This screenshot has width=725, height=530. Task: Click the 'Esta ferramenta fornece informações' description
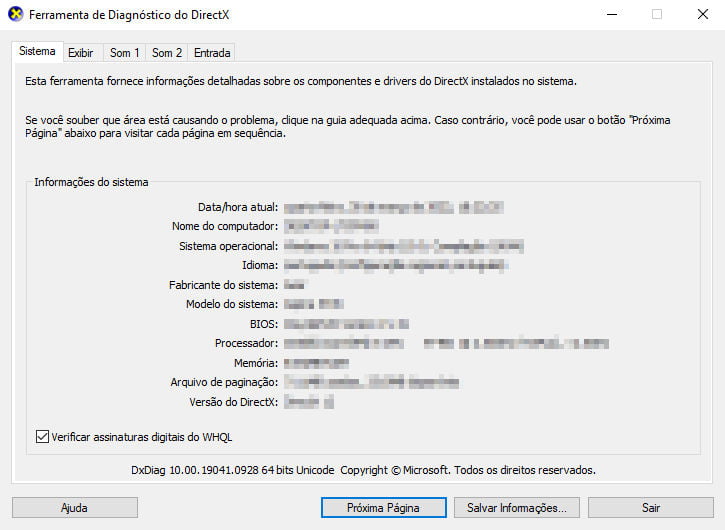(x=301, y=81)
